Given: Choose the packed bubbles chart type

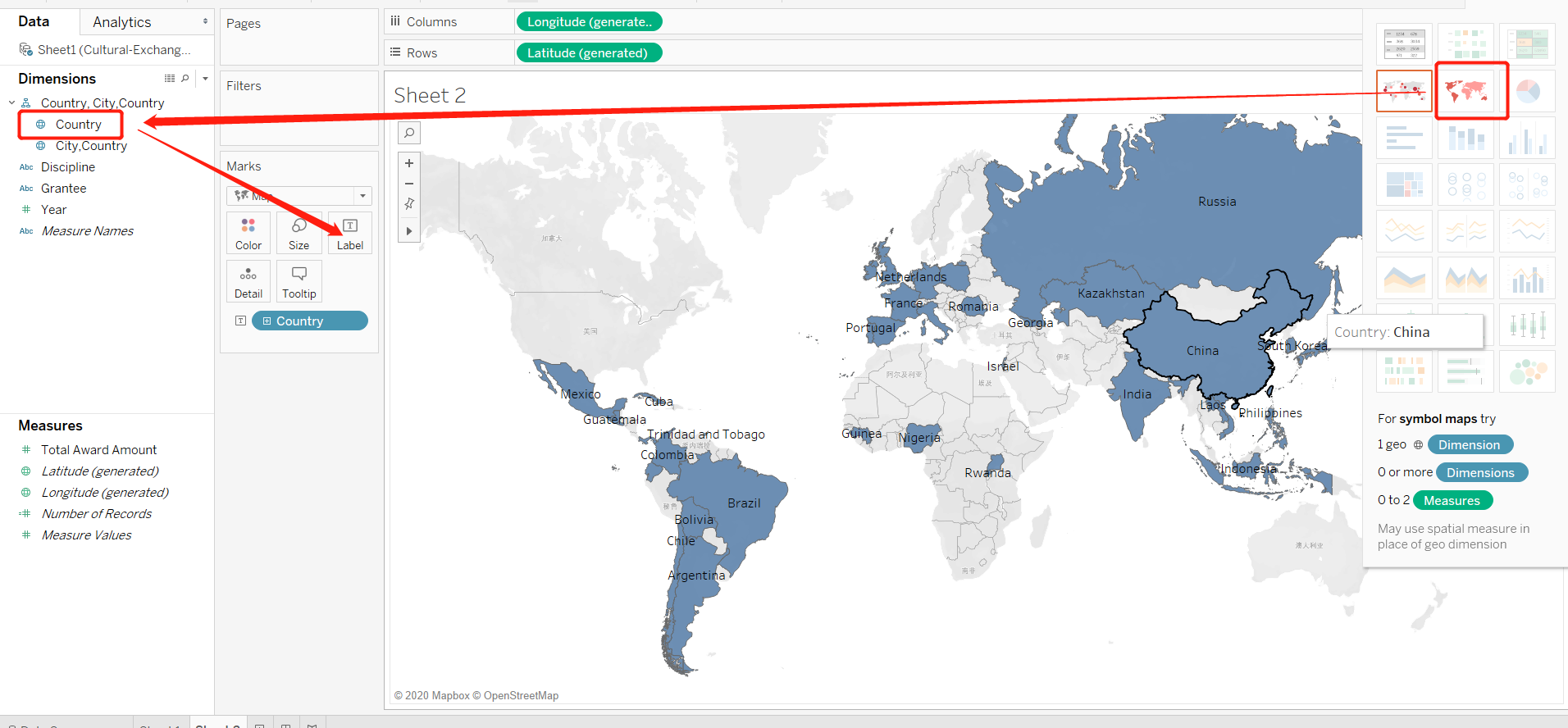Looking at the screenshot, I should pos(1528,371).
